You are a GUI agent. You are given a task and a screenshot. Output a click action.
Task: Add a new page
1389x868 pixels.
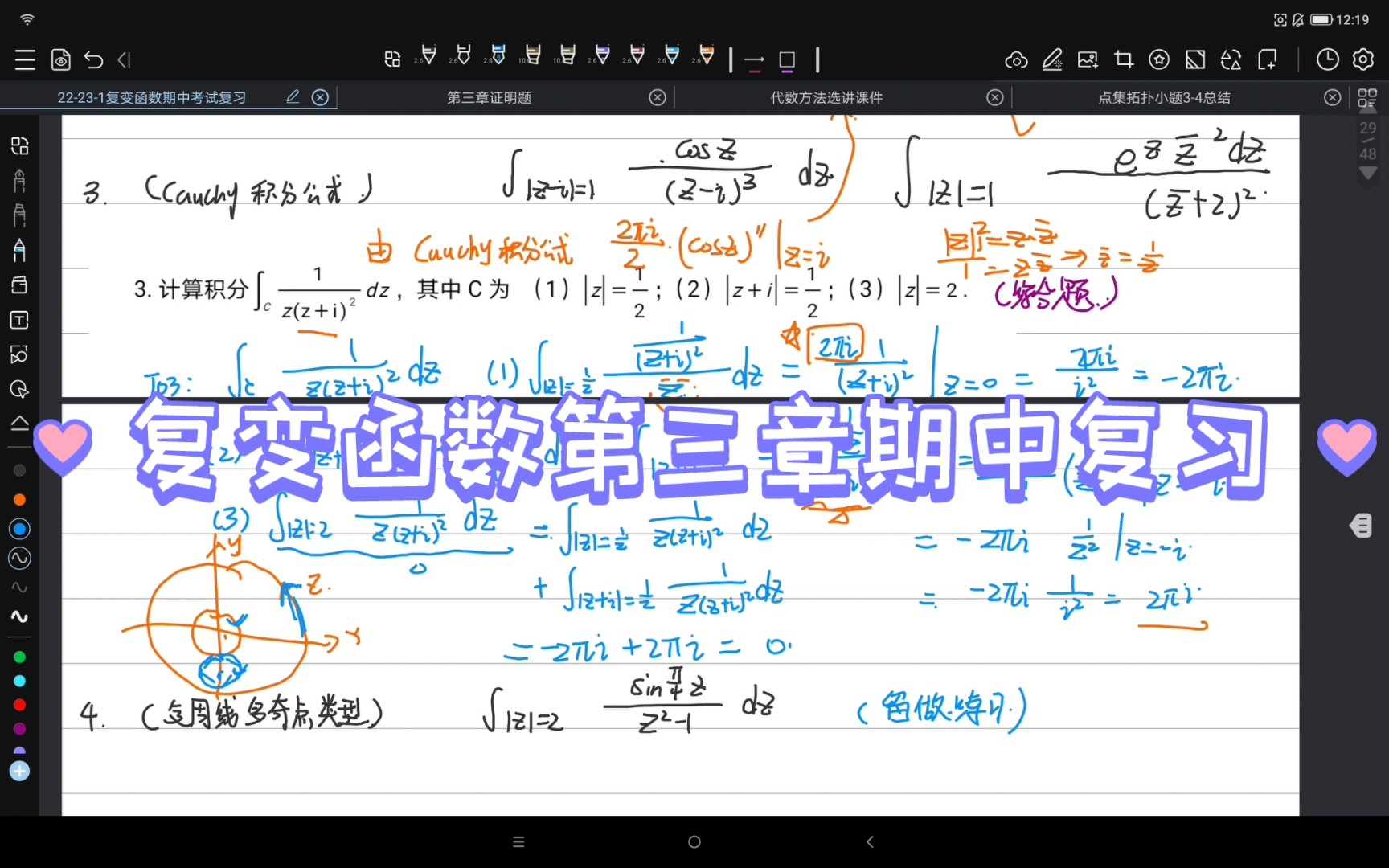click(x=1268, y=59)
